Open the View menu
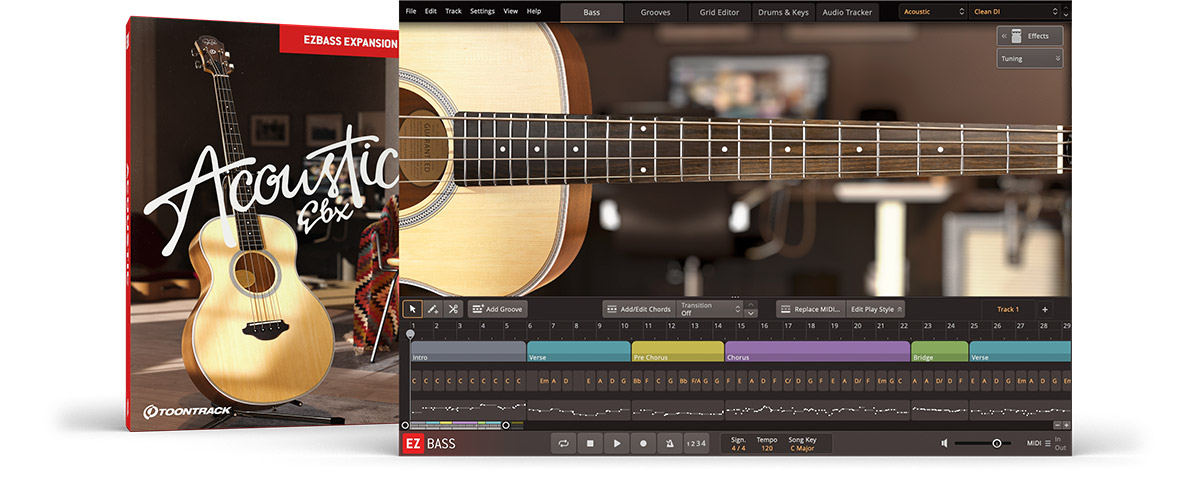Viewport: 1200px width, 488px height. 510,11
